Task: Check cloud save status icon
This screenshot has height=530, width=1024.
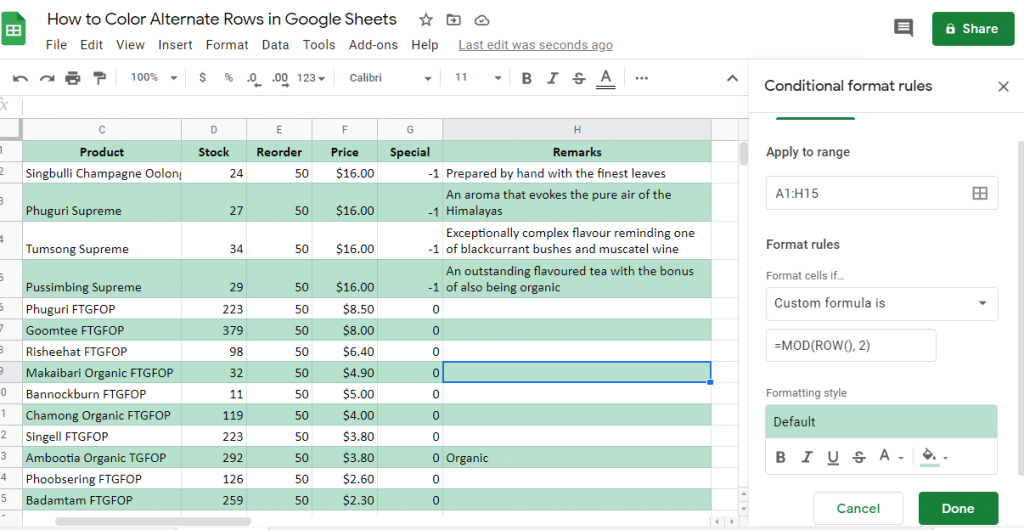Action: click(x=481, y=20)
